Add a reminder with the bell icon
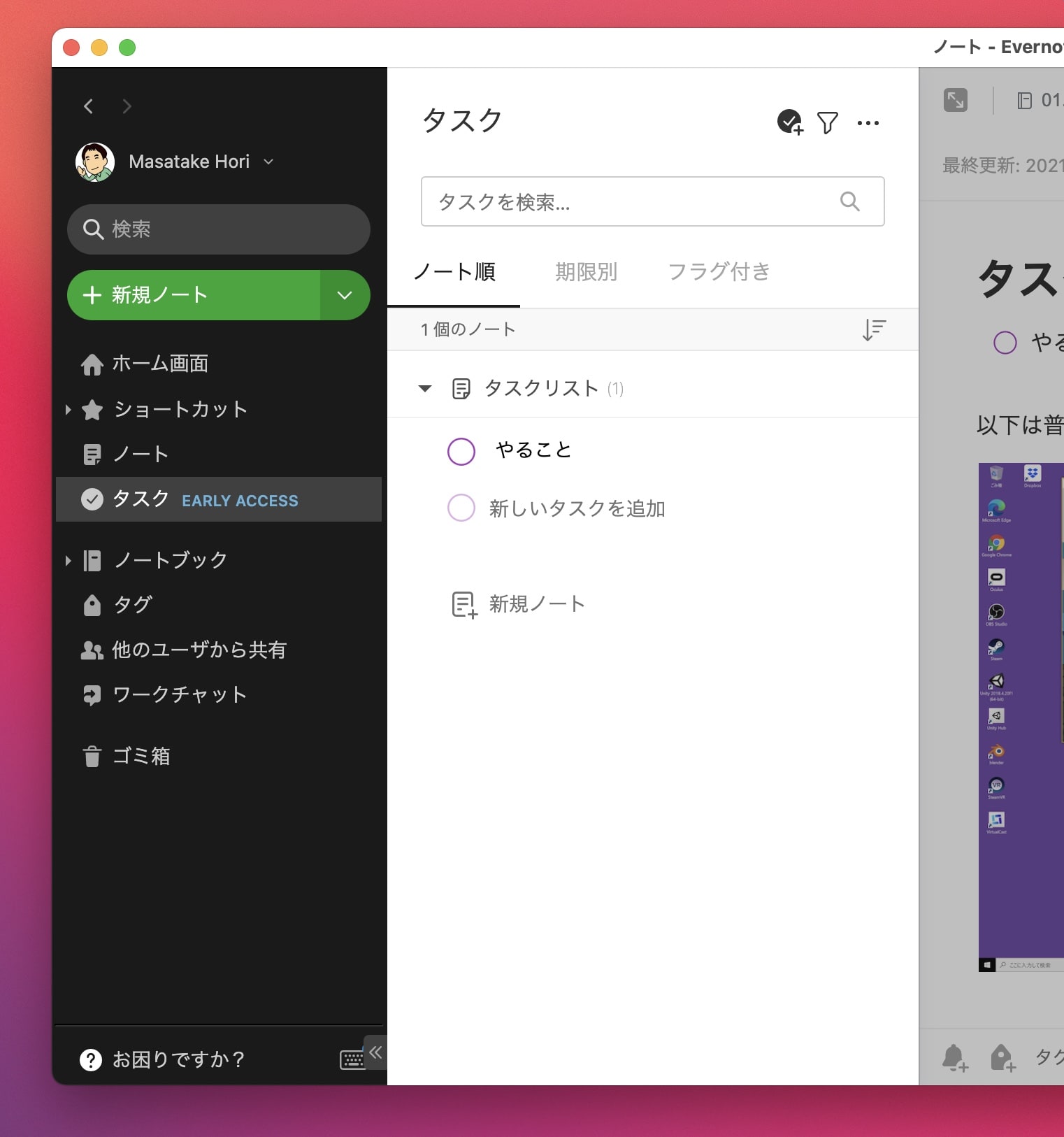The image size is (1064, 1137). 954,1057
